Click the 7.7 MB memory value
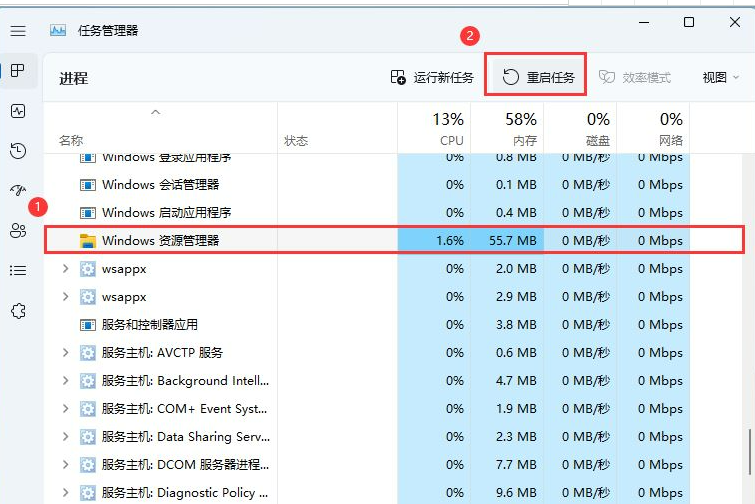 (x=516, y=465)
